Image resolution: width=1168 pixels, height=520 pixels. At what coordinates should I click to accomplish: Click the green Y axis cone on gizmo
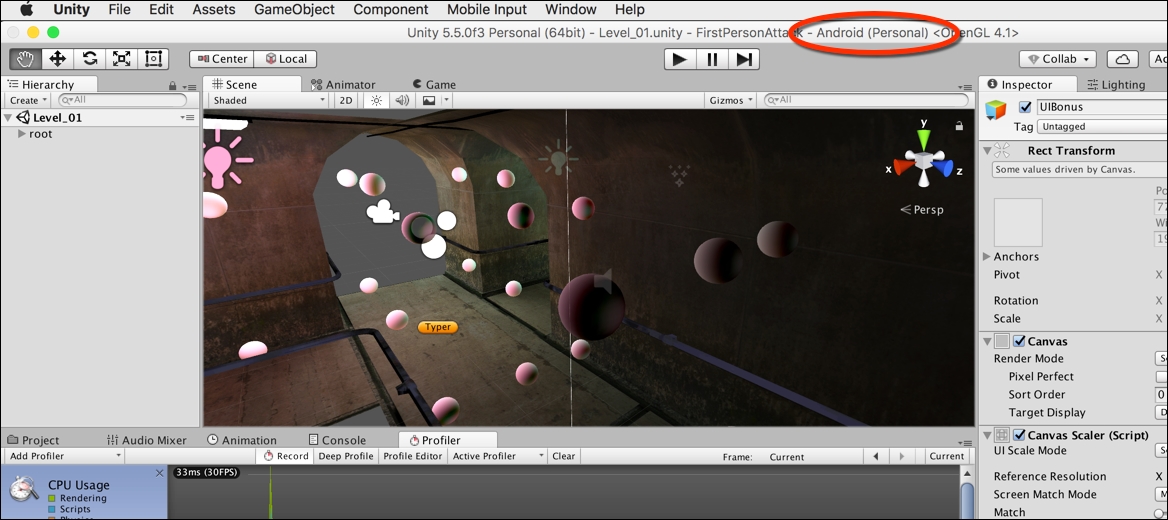click(924, 139)
